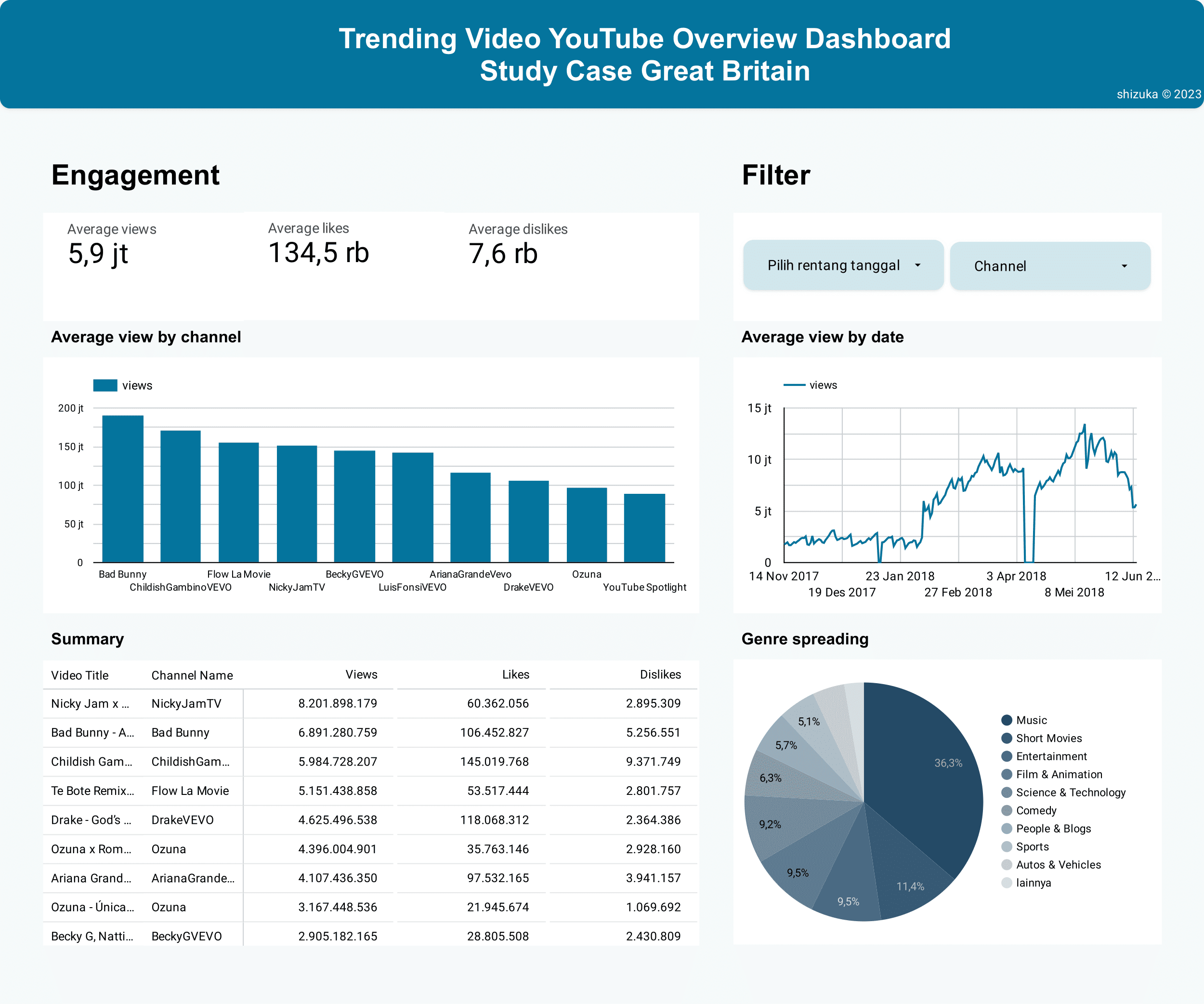Toggle Music legend dot in pie chart

click(1006, 720)
